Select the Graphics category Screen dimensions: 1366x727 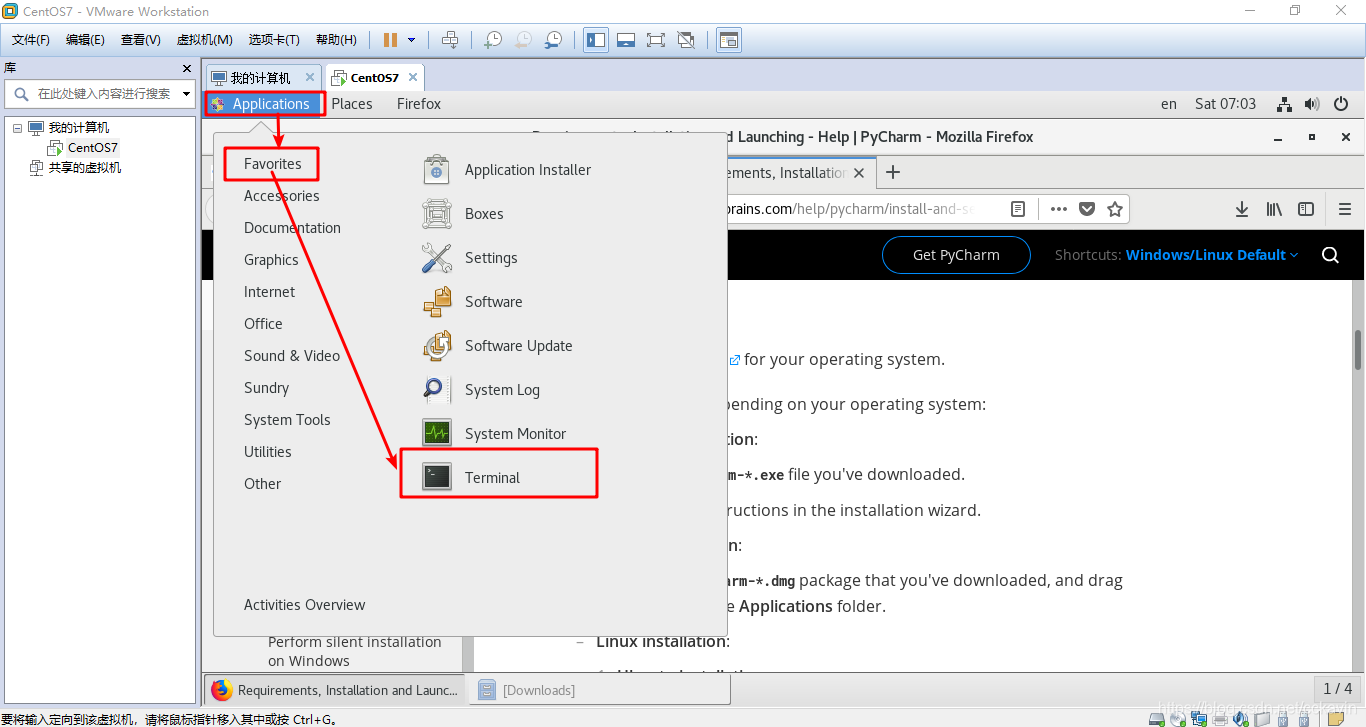tap(271, 260)
